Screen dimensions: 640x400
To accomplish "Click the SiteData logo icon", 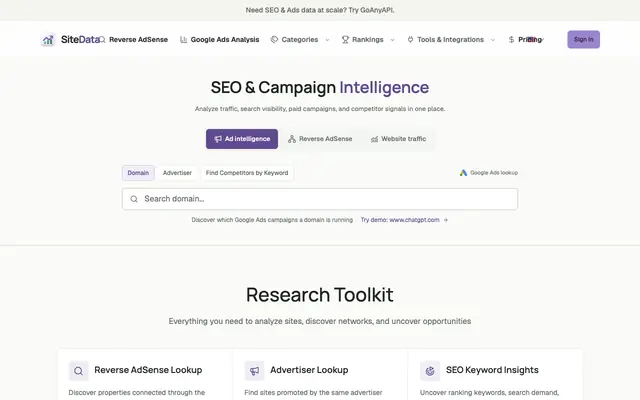I will click(x=48, y=40).
